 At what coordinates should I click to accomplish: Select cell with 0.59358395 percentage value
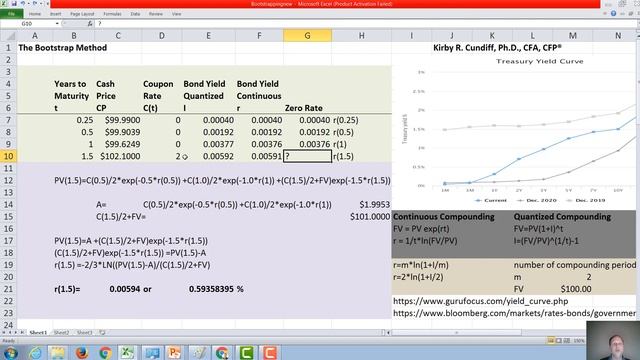click(x=209, y=289)
